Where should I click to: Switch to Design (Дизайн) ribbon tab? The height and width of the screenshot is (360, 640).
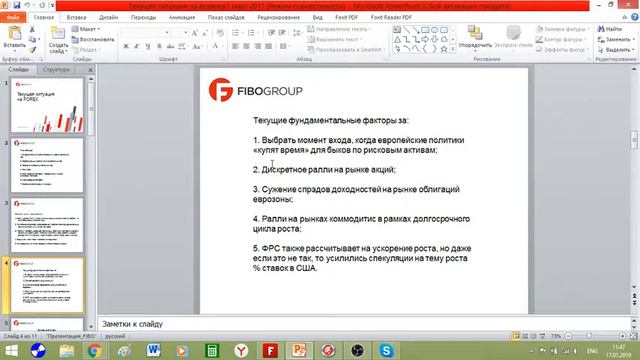pyautogui.click(x=109, y=17)
